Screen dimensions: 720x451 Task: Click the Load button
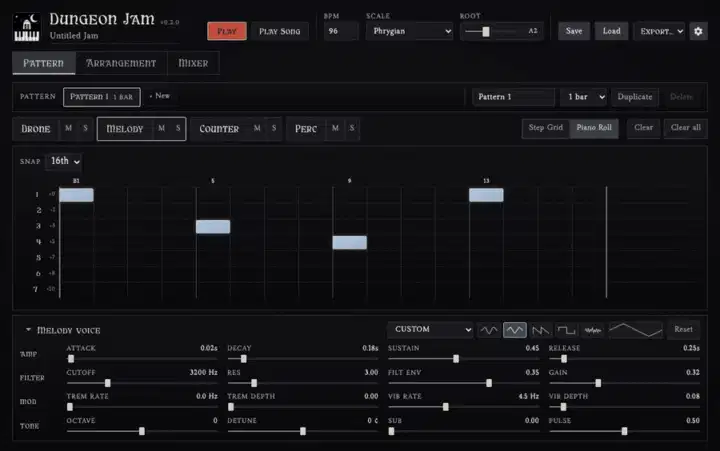coord(611,31)
